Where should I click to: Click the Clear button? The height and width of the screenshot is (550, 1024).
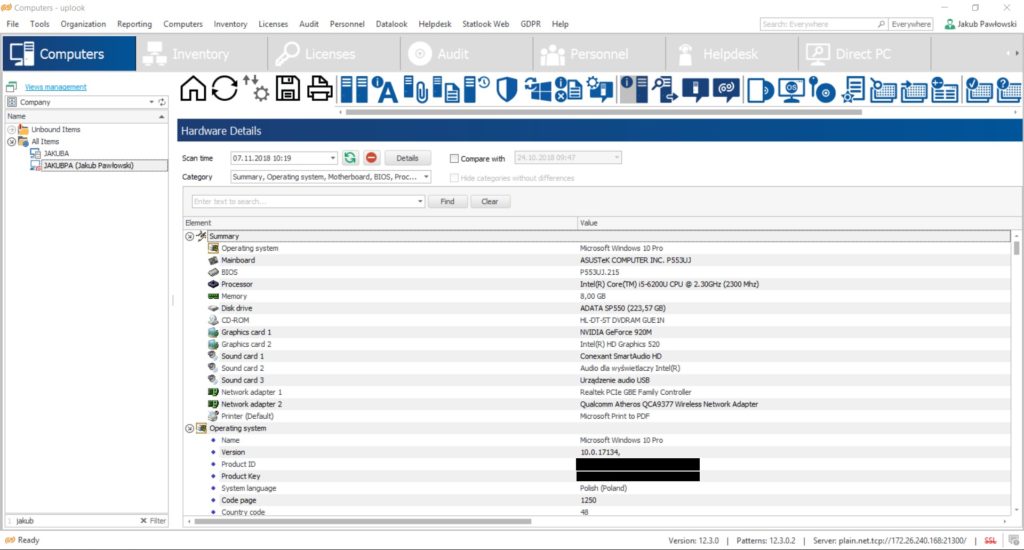[x=490, y=201]
